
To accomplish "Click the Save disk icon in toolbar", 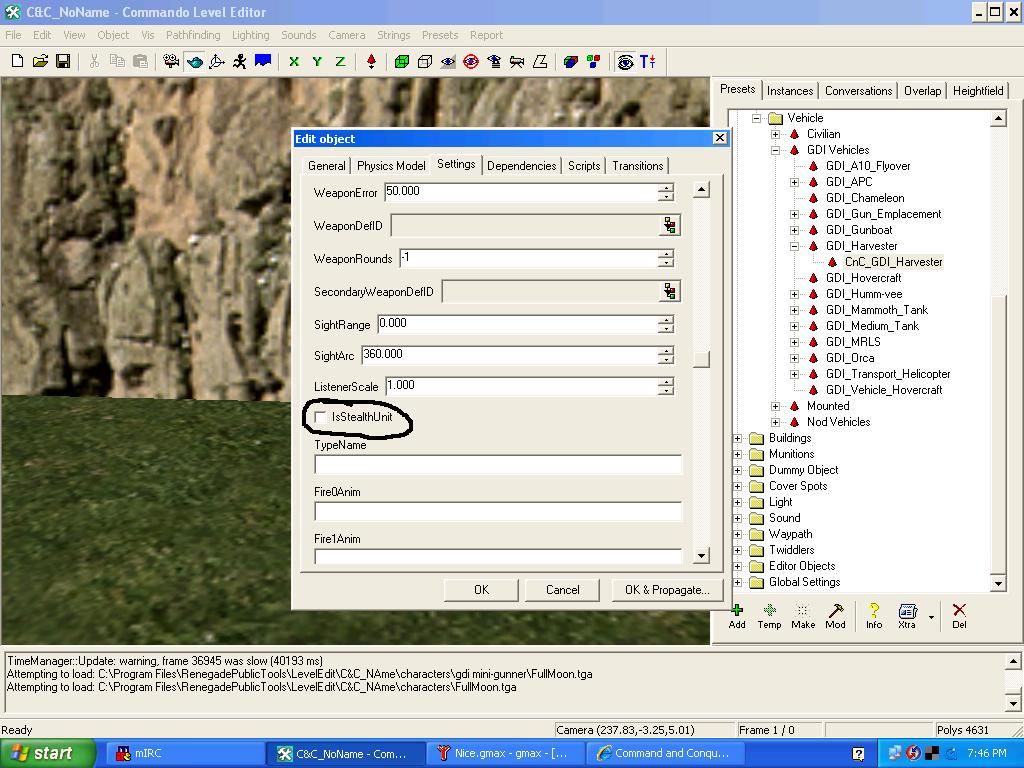I will pyautogui.click(x=63, y=61).
